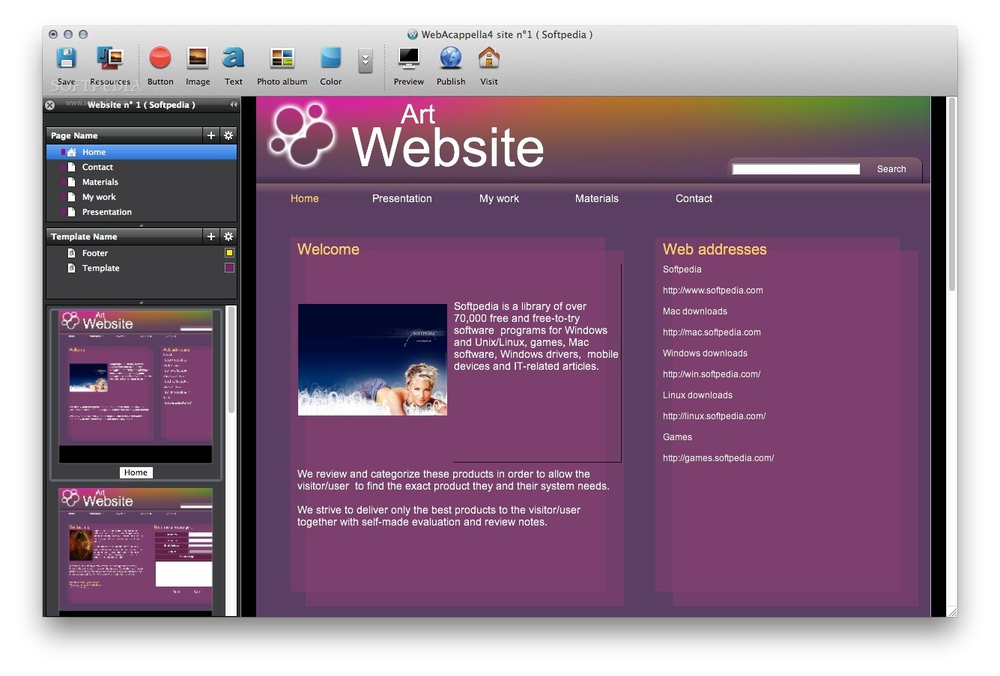Open the Materials navigation tab

(596, 198)
